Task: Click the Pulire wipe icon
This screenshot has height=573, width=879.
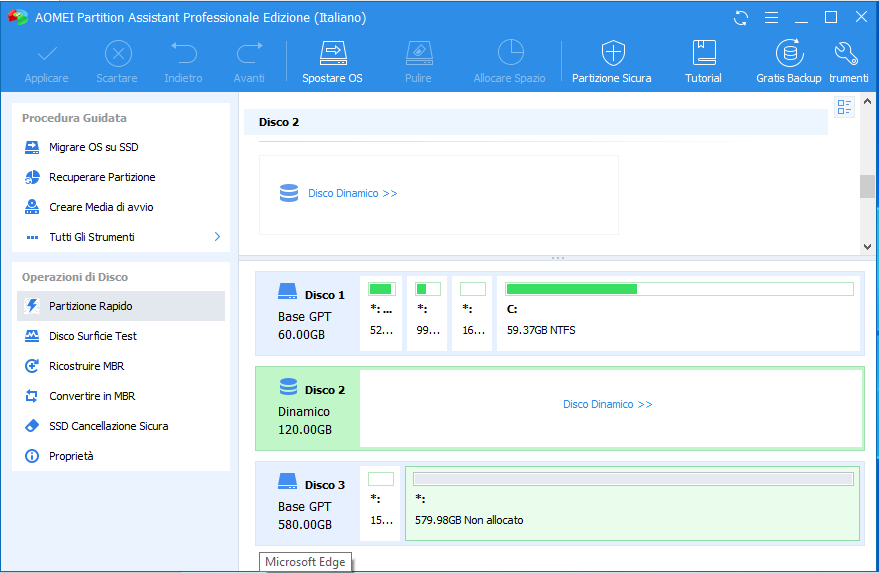Action: click(419, 54)
